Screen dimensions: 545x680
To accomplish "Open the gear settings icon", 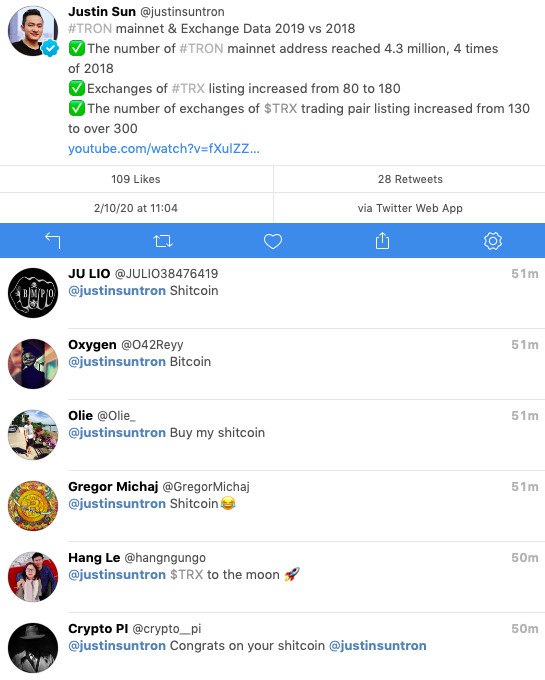I will tap(493, 241).
